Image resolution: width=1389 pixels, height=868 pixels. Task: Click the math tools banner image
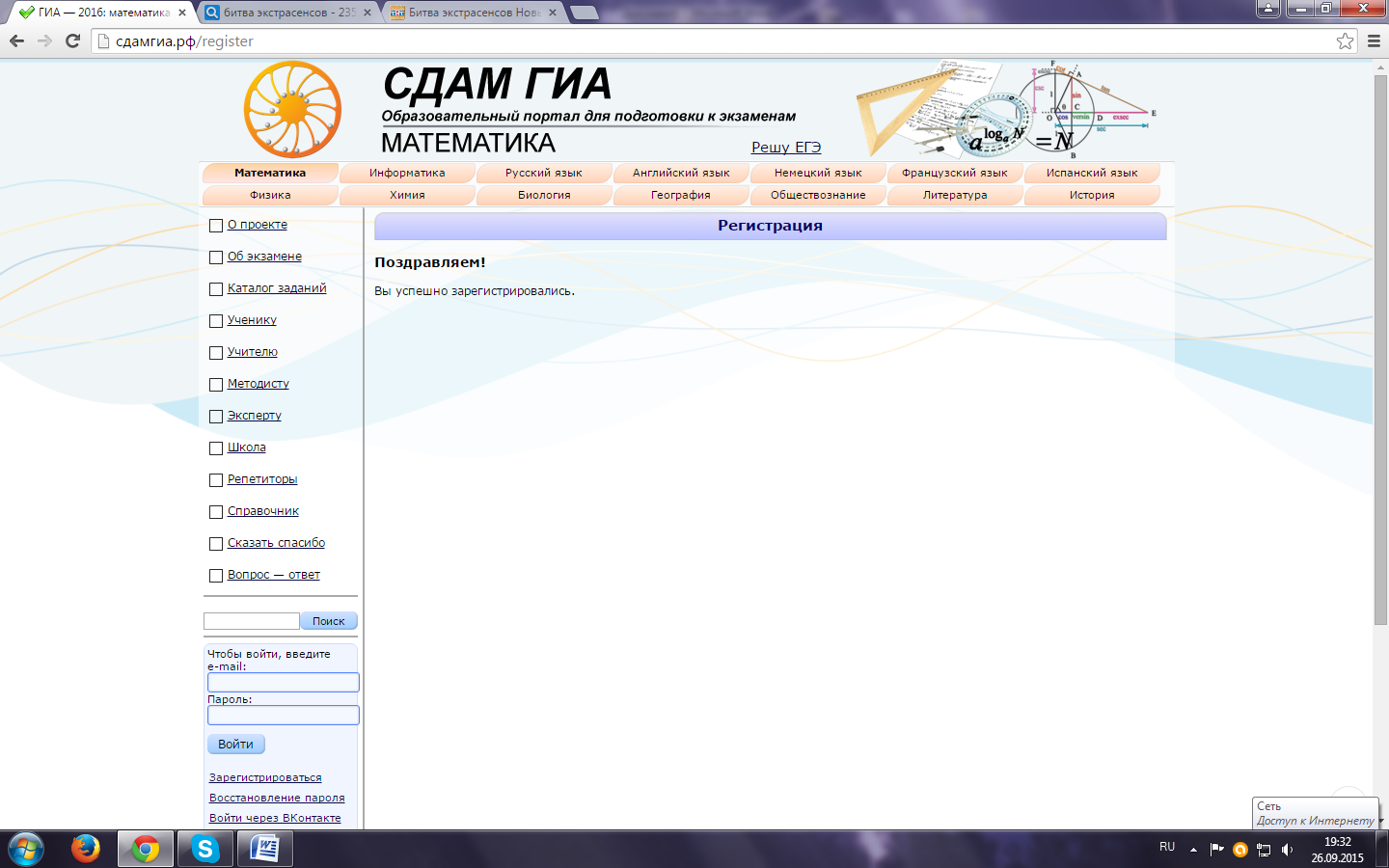[x=1006, y=109]
